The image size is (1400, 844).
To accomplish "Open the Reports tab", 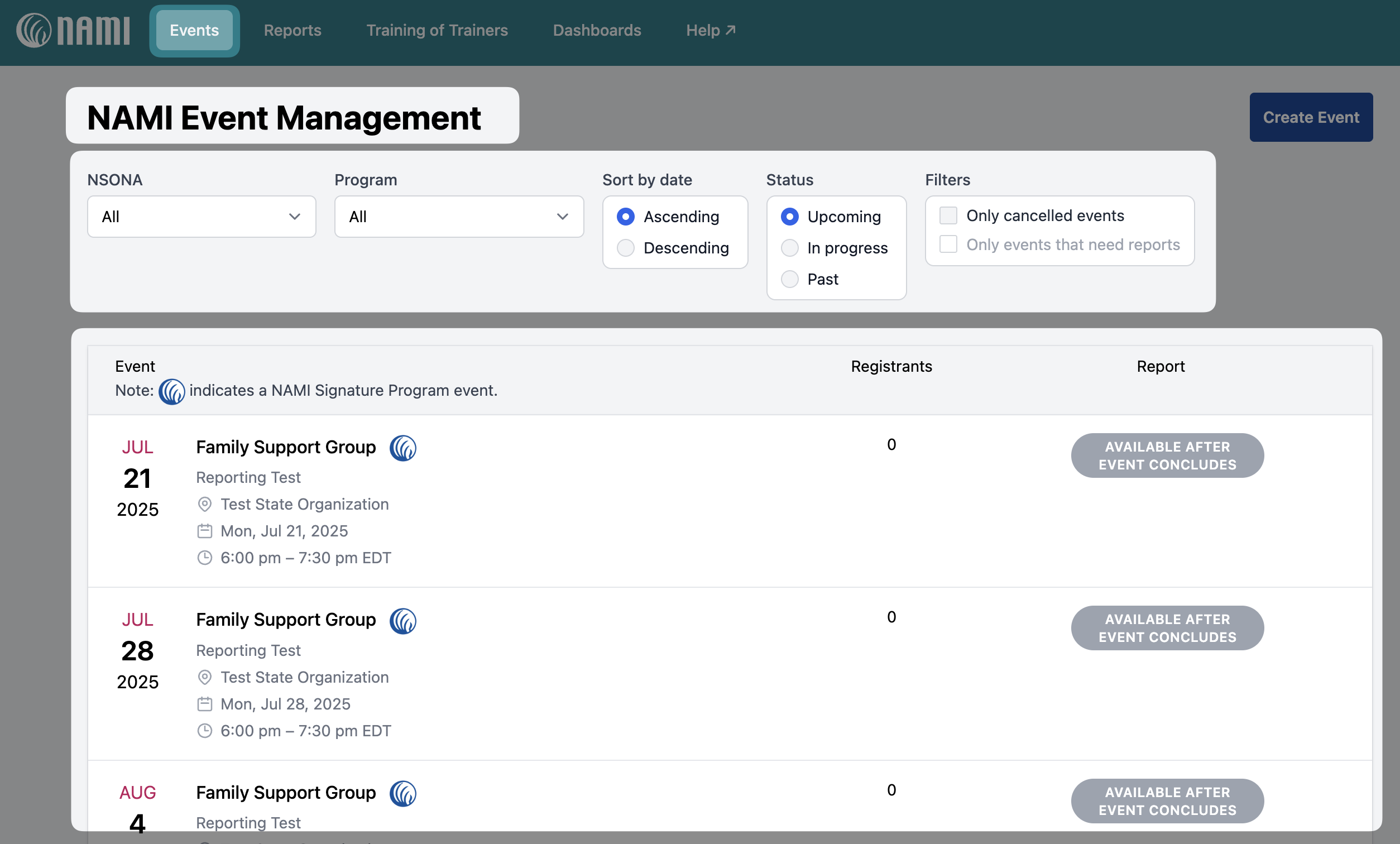I will click(x=293, y=30).
